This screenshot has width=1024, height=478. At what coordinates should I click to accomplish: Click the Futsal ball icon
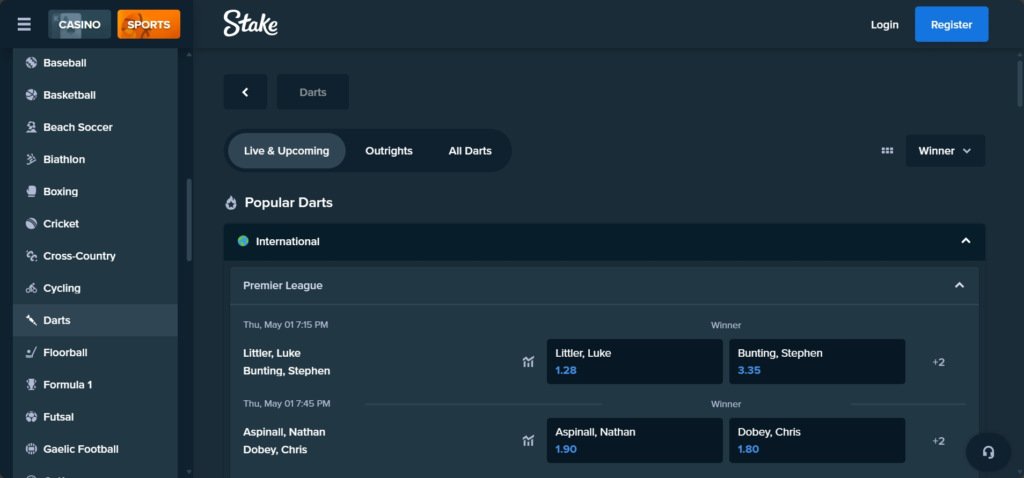[31, 417]
